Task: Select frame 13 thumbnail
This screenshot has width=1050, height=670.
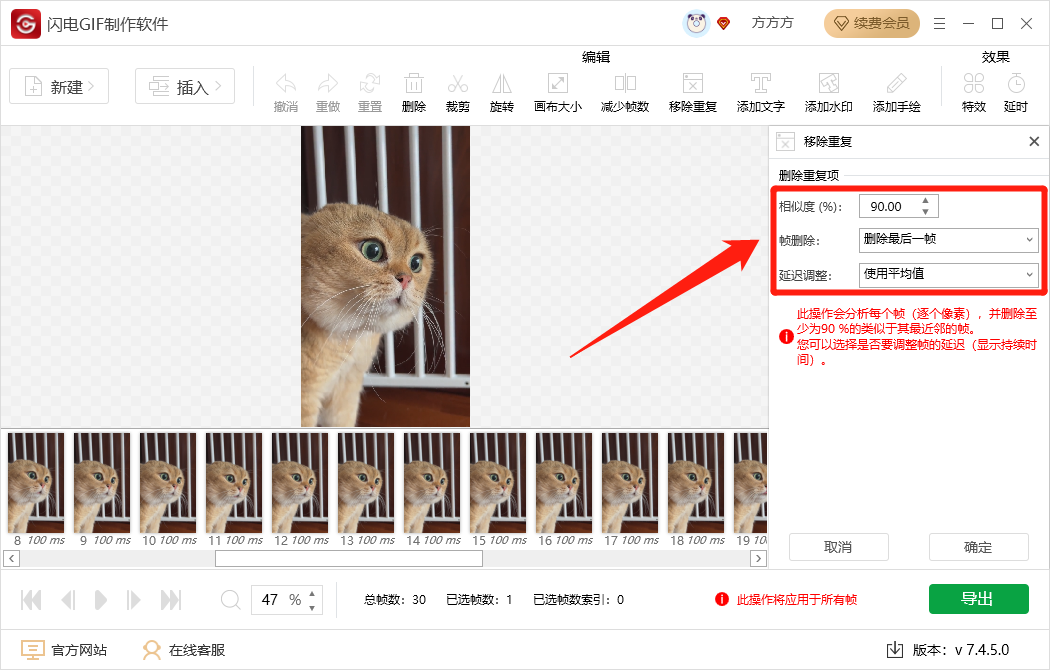Action: (366, 483)
